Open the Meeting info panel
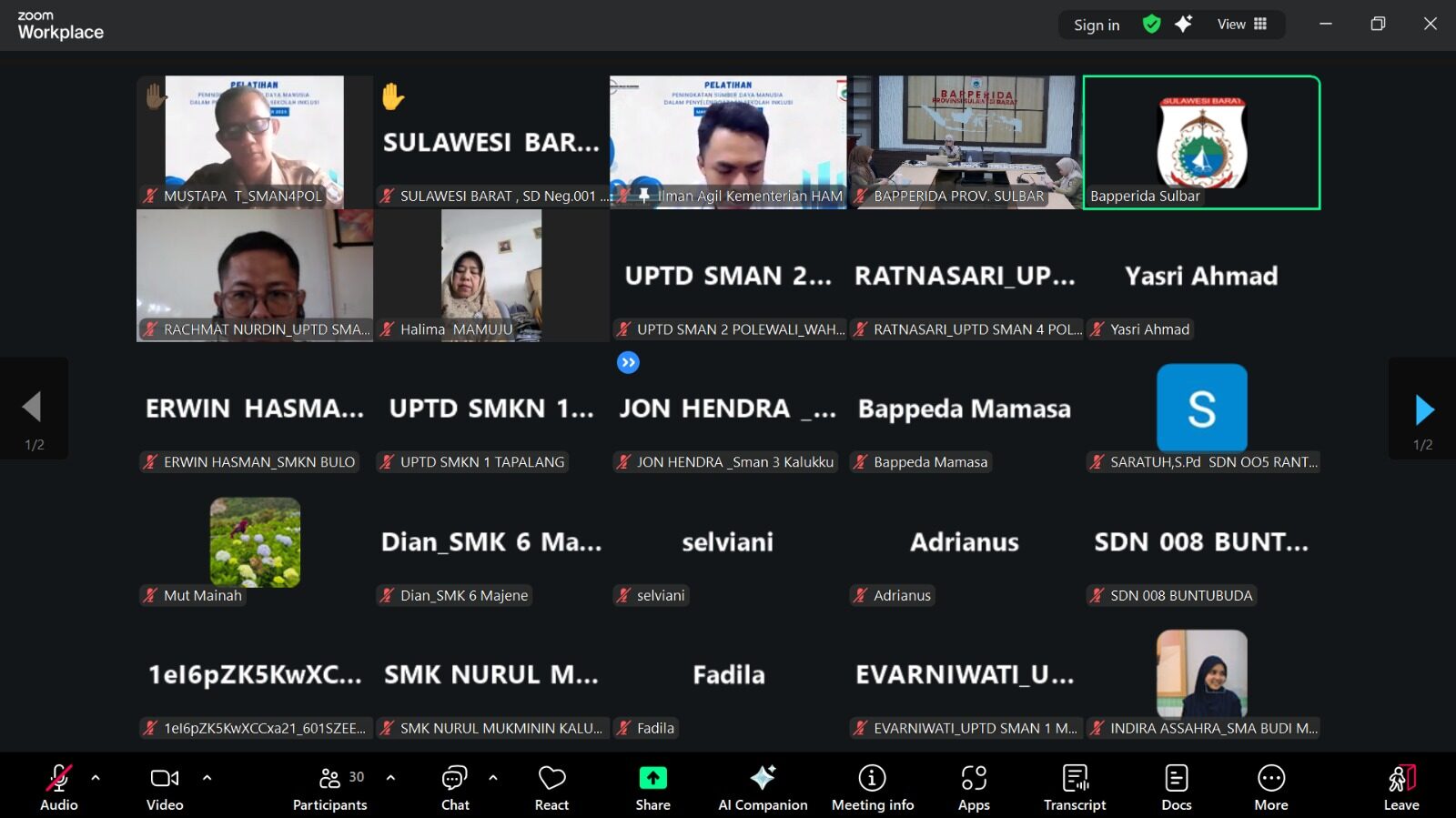The width and height of the screenshot is (1456, 818). coord(872,787)
